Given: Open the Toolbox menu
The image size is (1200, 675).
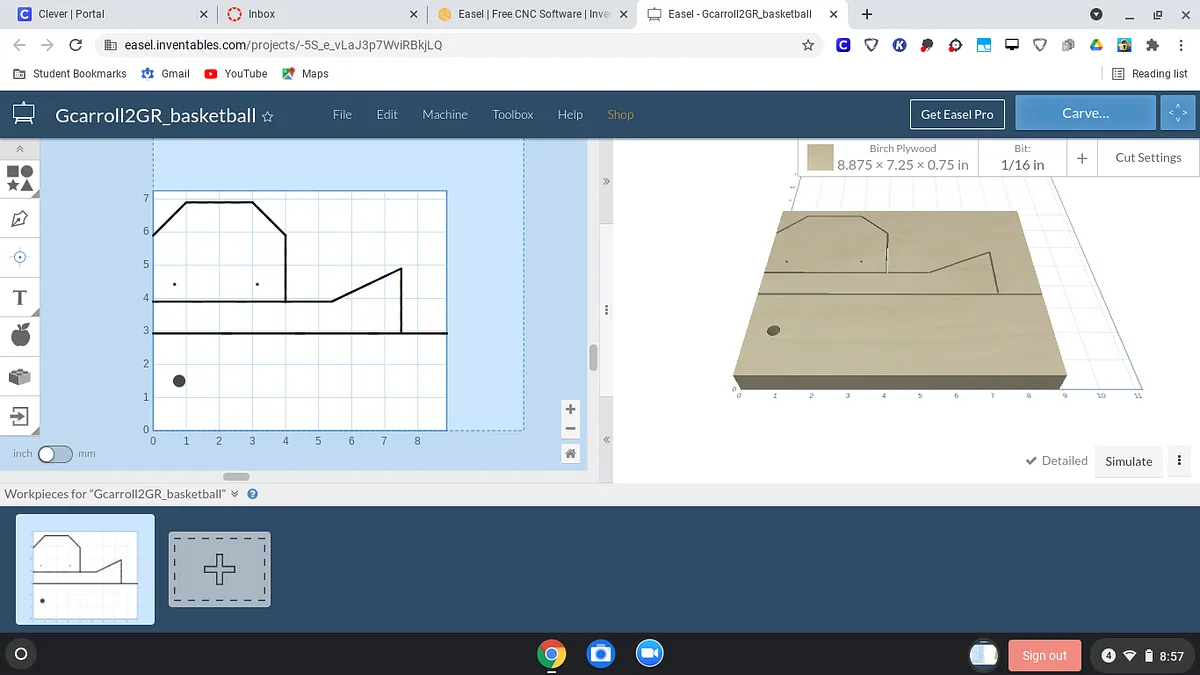Looking at the screenshot, I should point(512,114).
